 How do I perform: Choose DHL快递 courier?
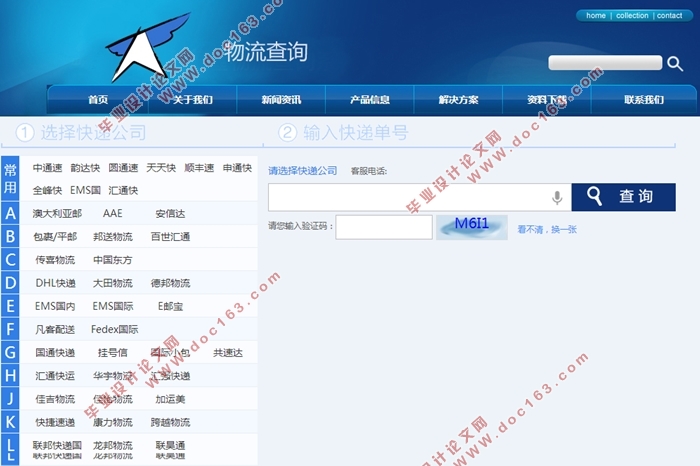coord(56,283)
